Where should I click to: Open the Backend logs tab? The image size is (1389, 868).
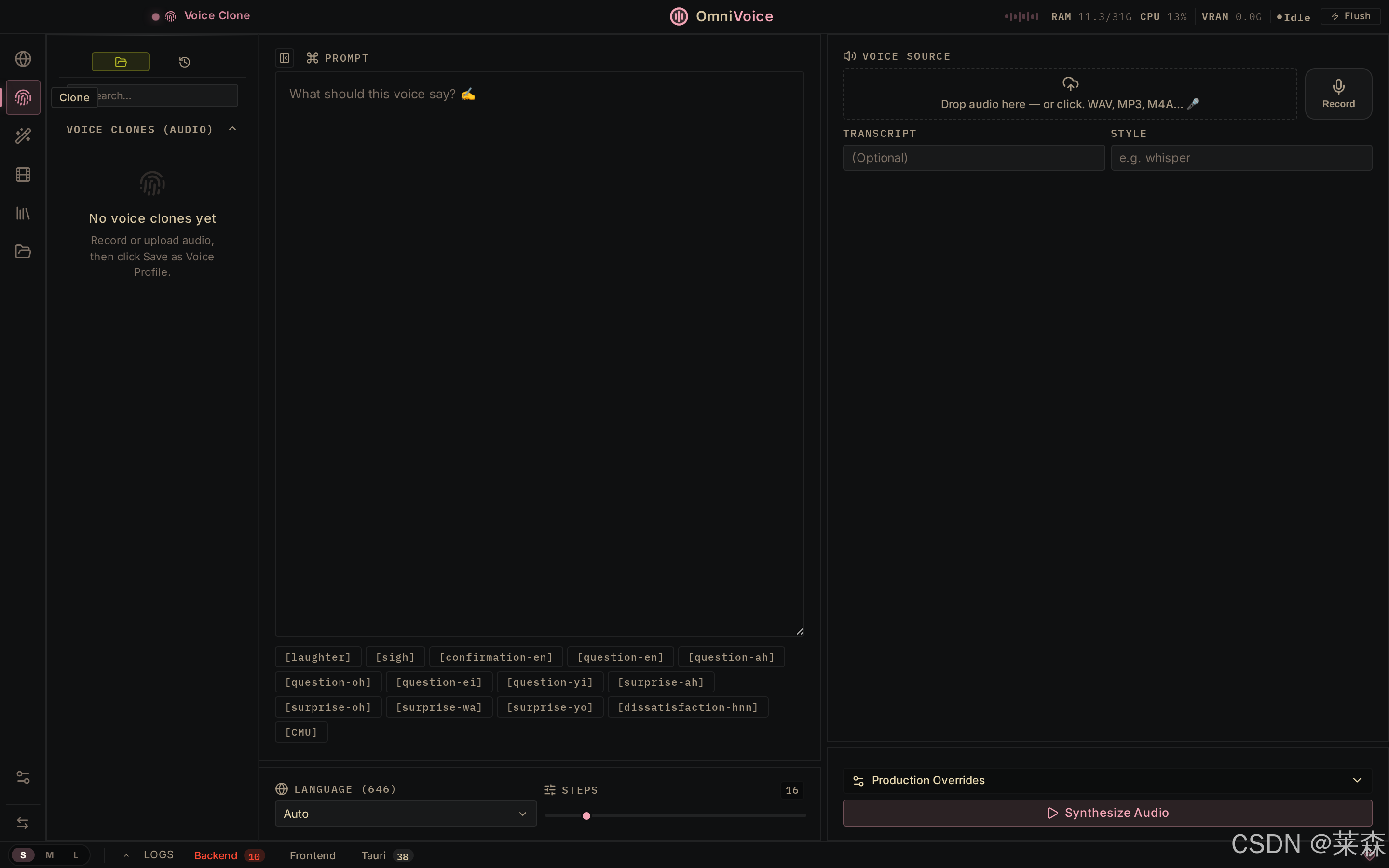tap(229, 855)
